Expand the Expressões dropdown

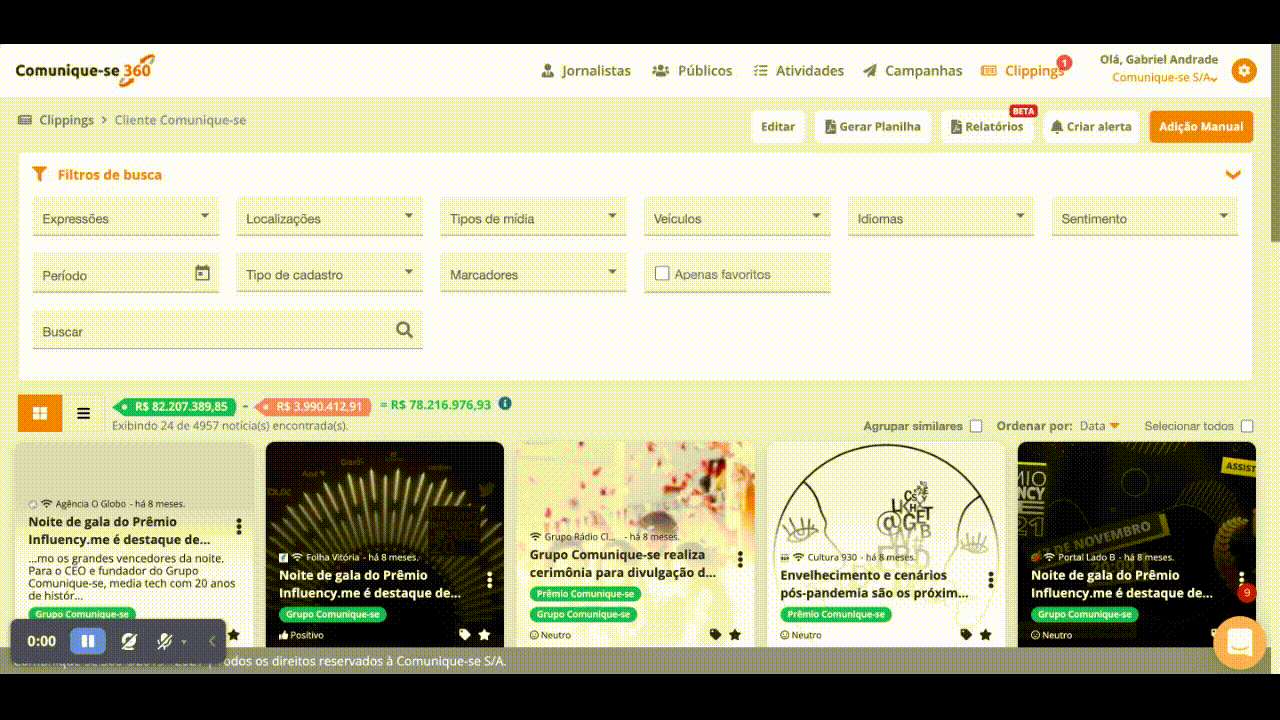click(126, 217)
